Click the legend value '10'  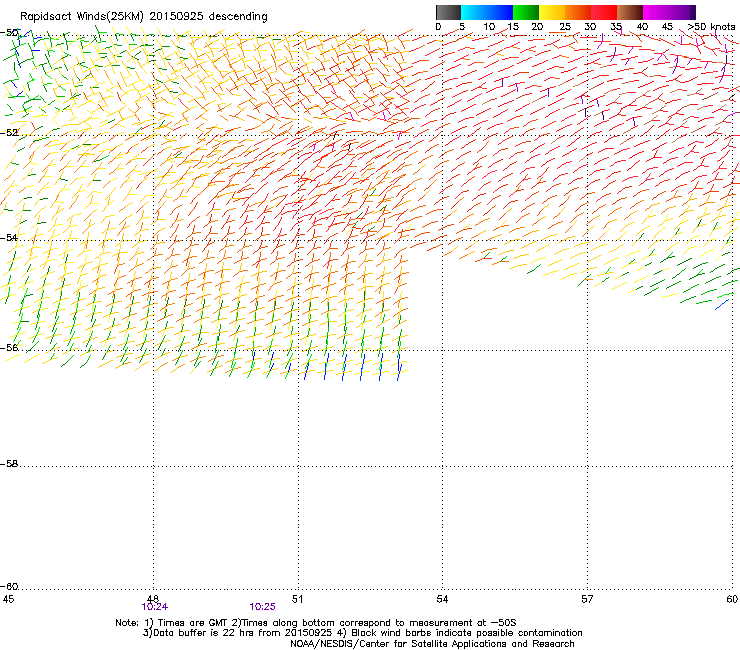[x=489, y=27]
